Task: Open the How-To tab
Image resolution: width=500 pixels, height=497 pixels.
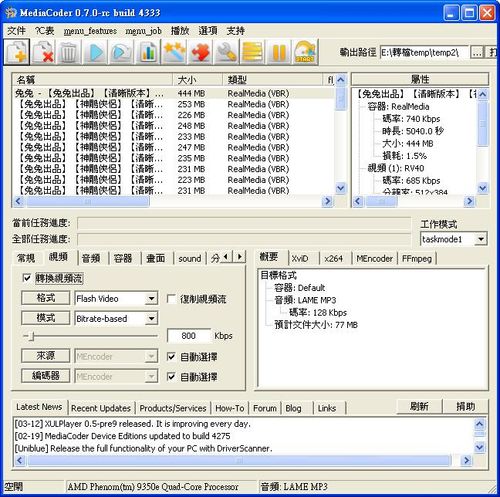Action: (x=230, y=408)
